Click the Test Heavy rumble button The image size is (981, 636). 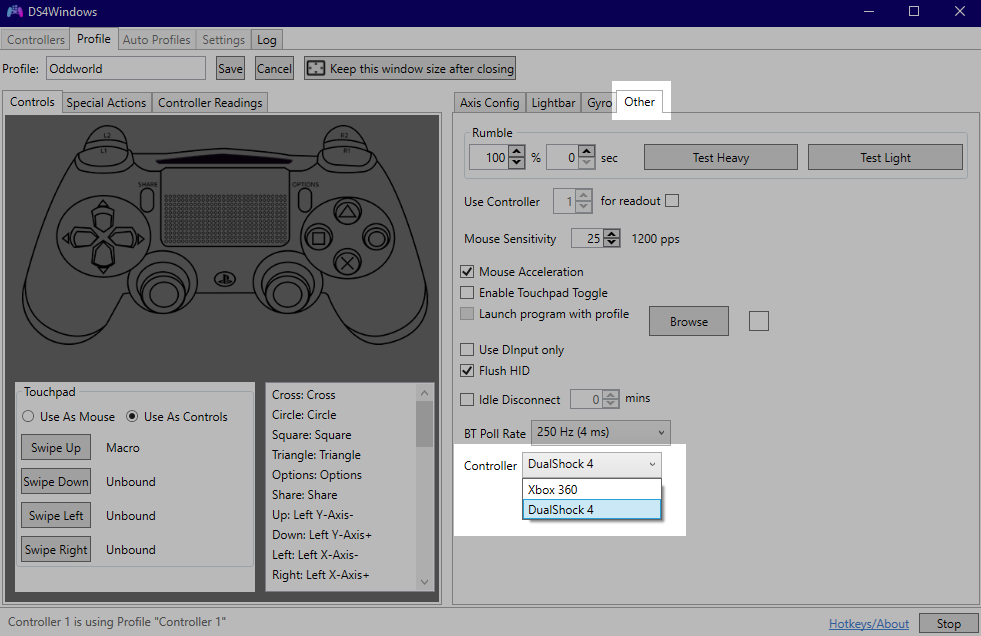pyautogui.click(x=721, y=158)
